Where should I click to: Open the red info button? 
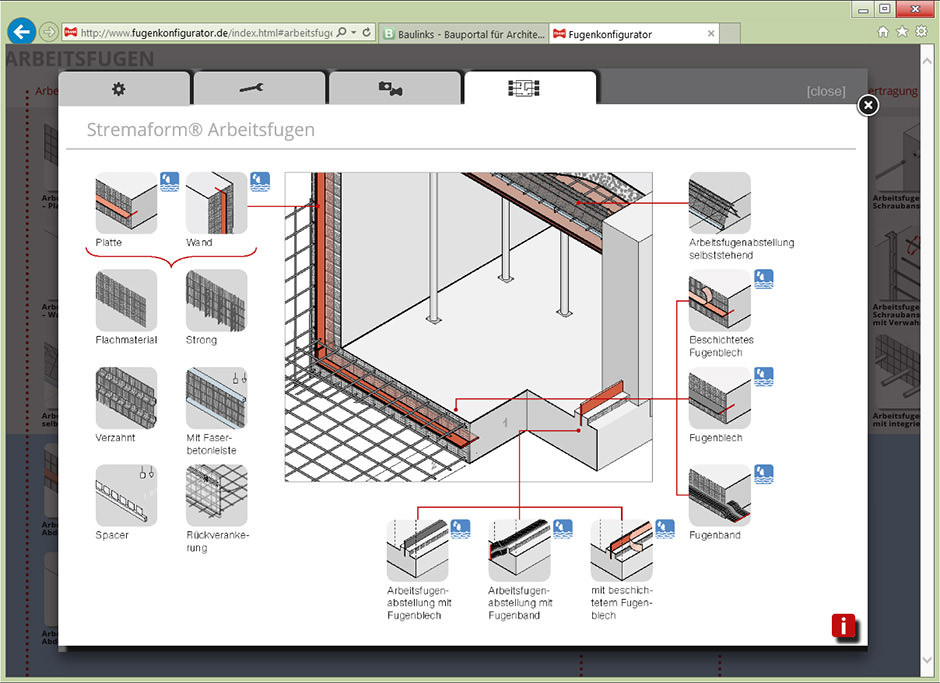(x=843, y=627)
